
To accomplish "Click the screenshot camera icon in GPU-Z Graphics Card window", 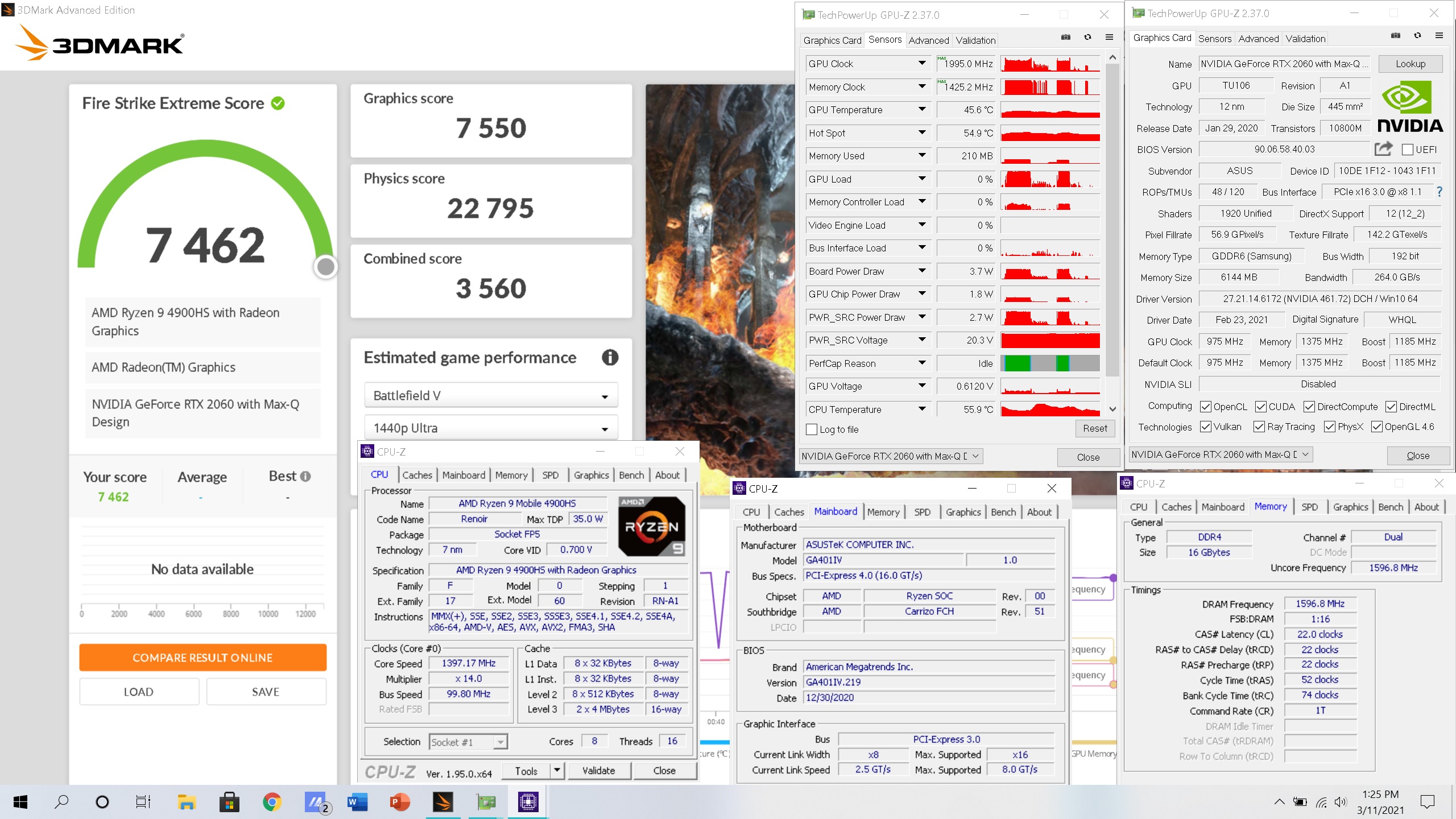I will tap(1395, 36).
